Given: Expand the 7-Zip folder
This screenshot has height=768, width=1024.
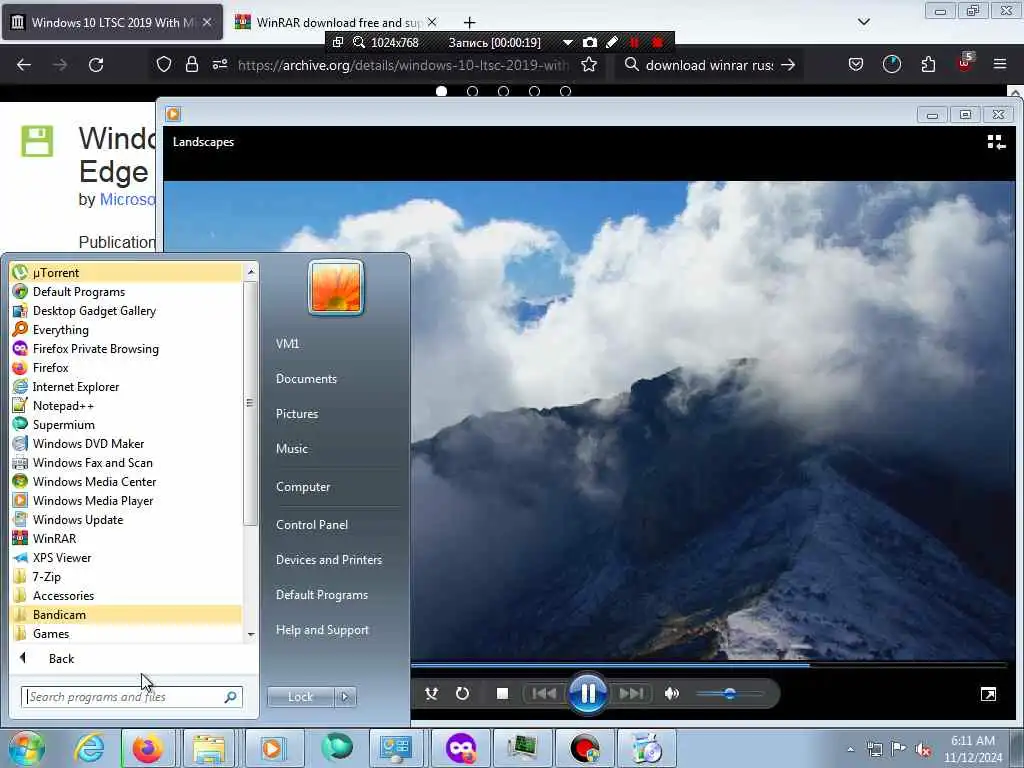Looking at the screenshot, I should 126,576.
